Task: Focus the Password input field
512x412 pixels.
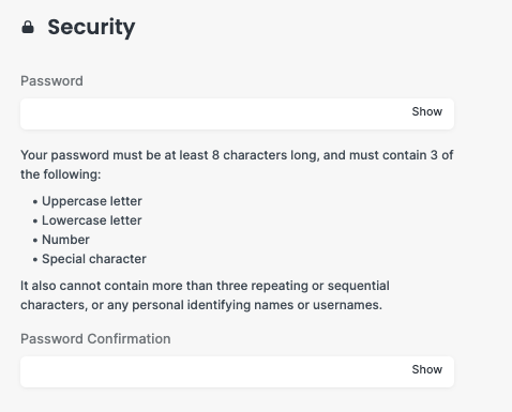Action: pyautogui.click(x=237, y=114)
